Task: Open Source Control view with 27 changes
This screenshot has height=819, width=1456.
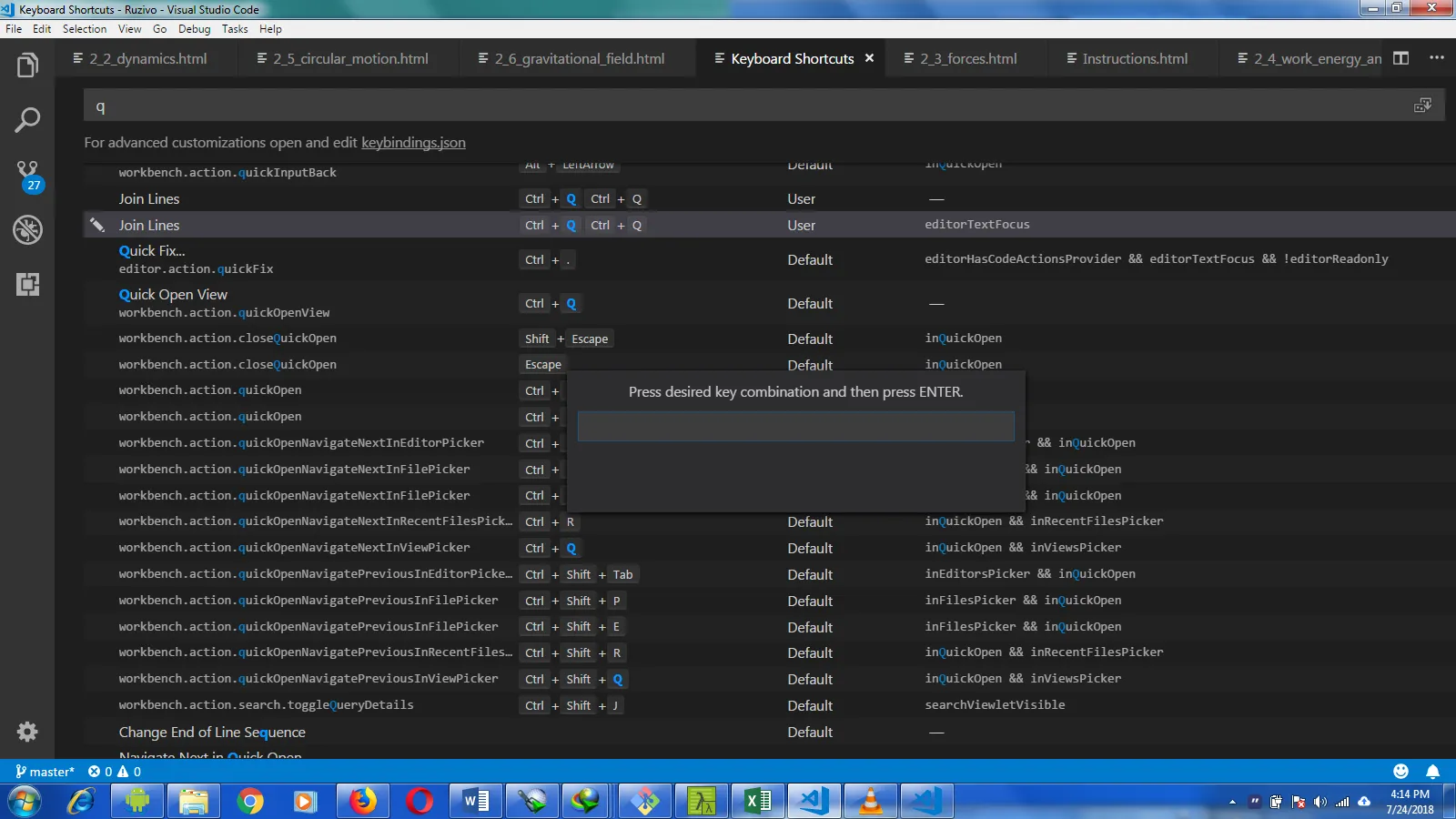Action: pos(27,175)
